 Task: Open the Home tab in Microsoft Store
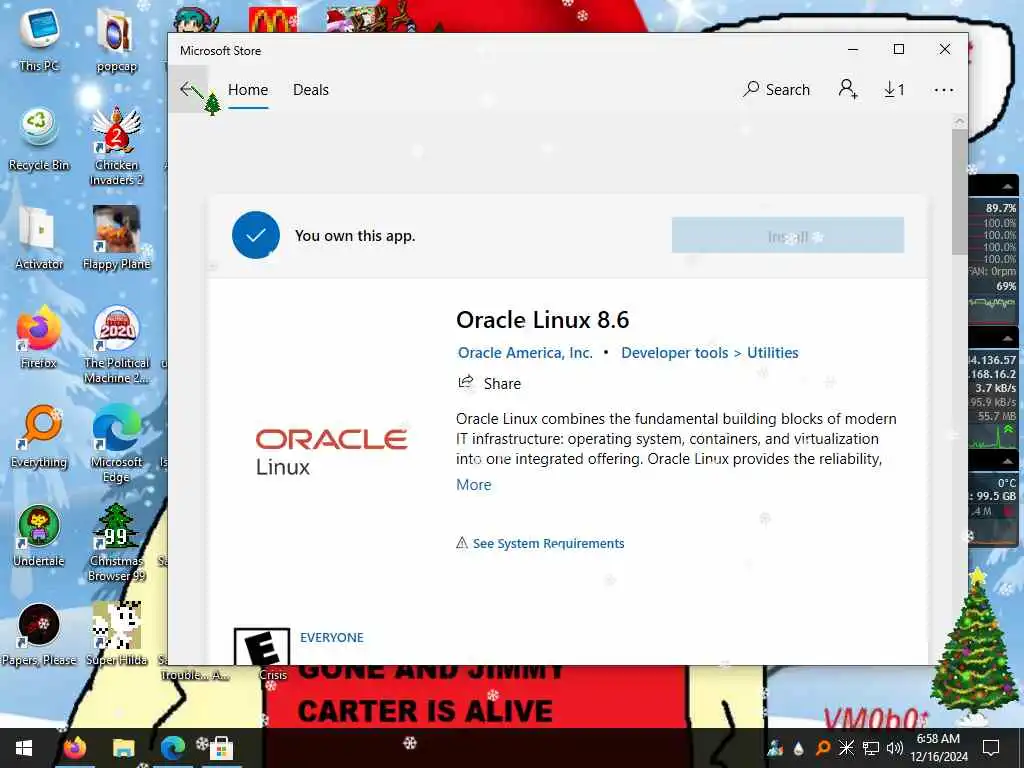tap(248, 89)
